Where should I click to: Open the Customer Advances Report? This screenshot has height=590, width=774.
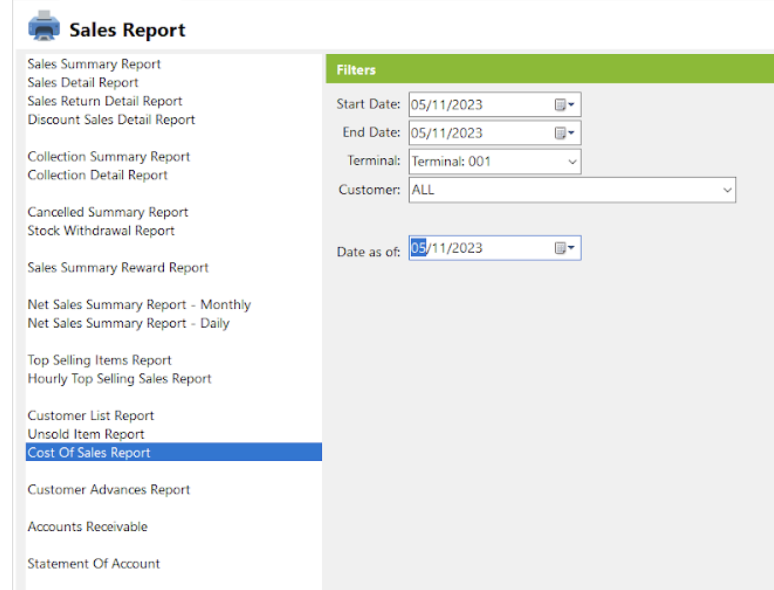click(109, 490)
